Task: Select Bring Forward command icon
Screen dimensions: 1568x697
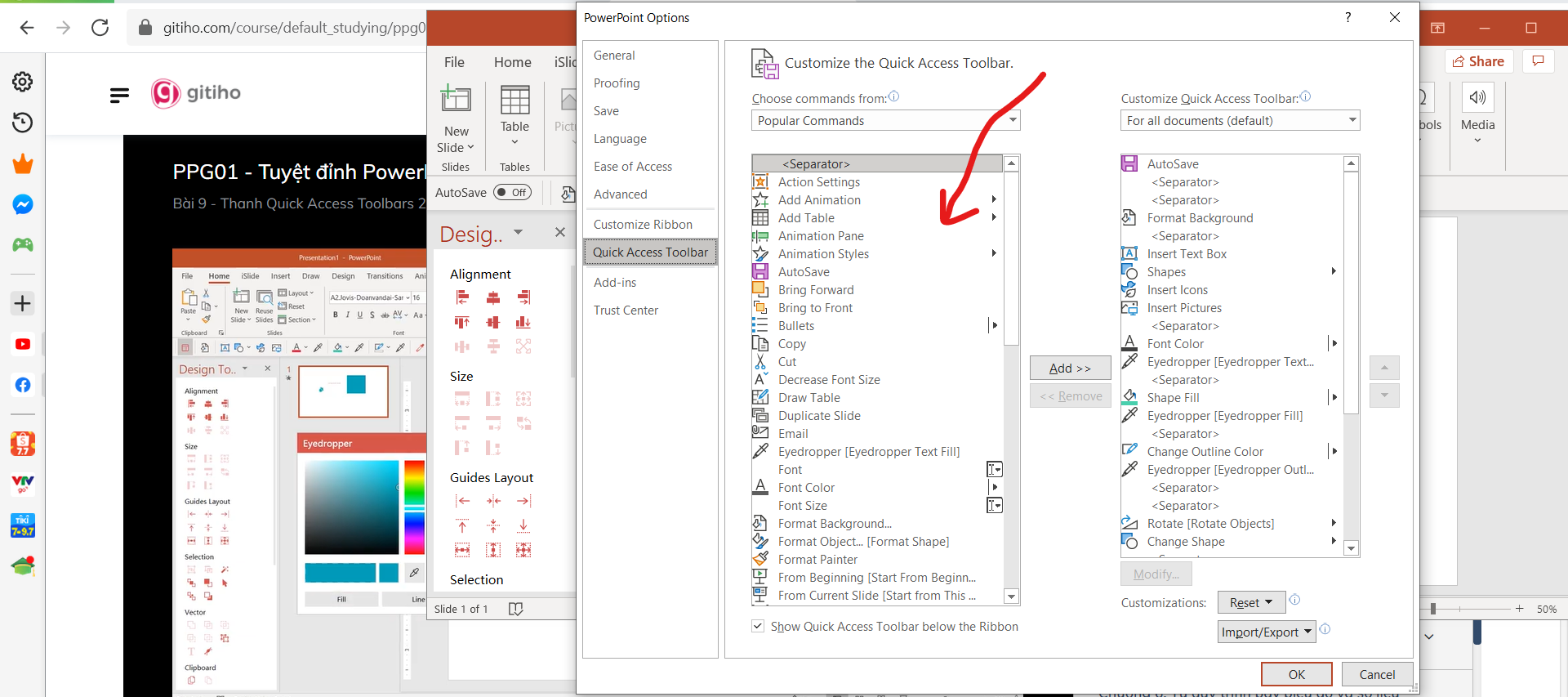Action: (760, 289)
